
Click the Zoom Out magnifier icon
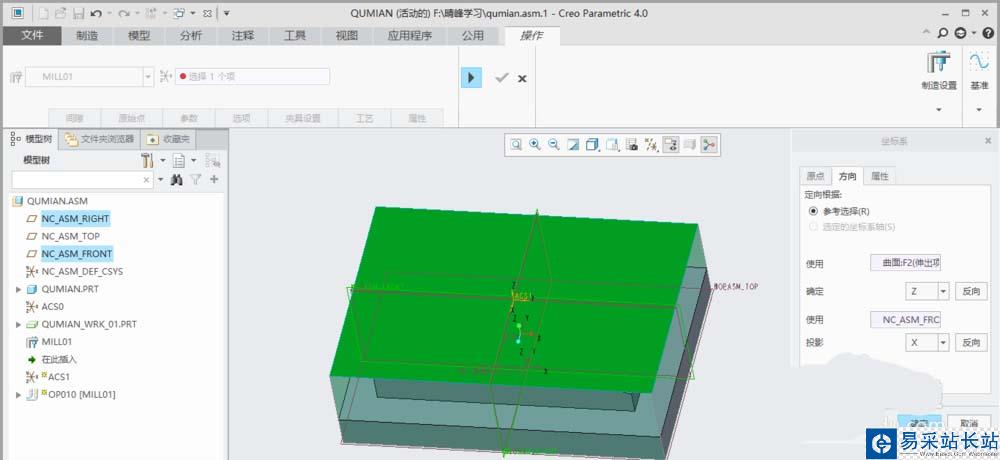pyautogui.click(x=554, y=145)
